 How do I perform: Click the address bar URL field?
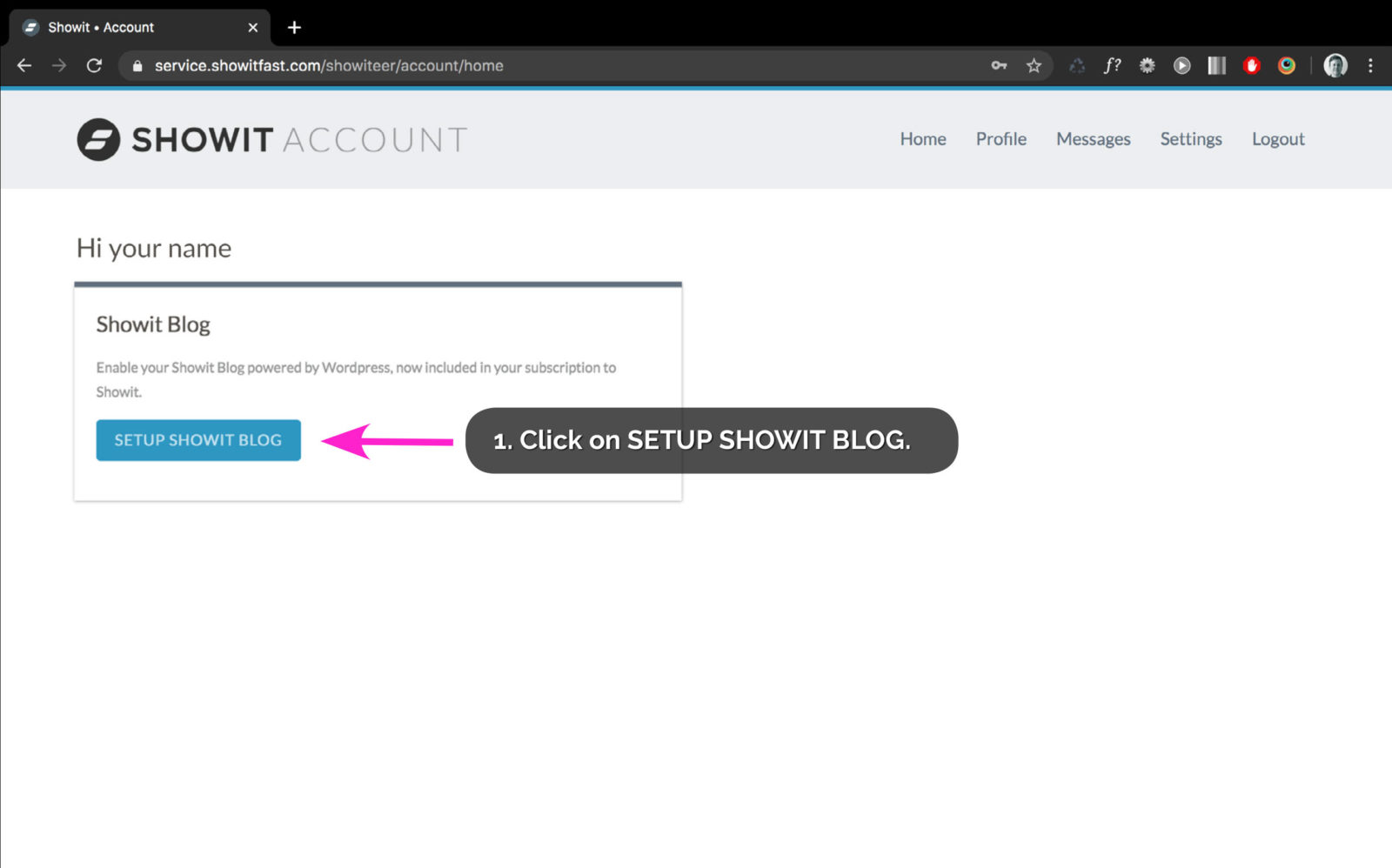[348, 65]
